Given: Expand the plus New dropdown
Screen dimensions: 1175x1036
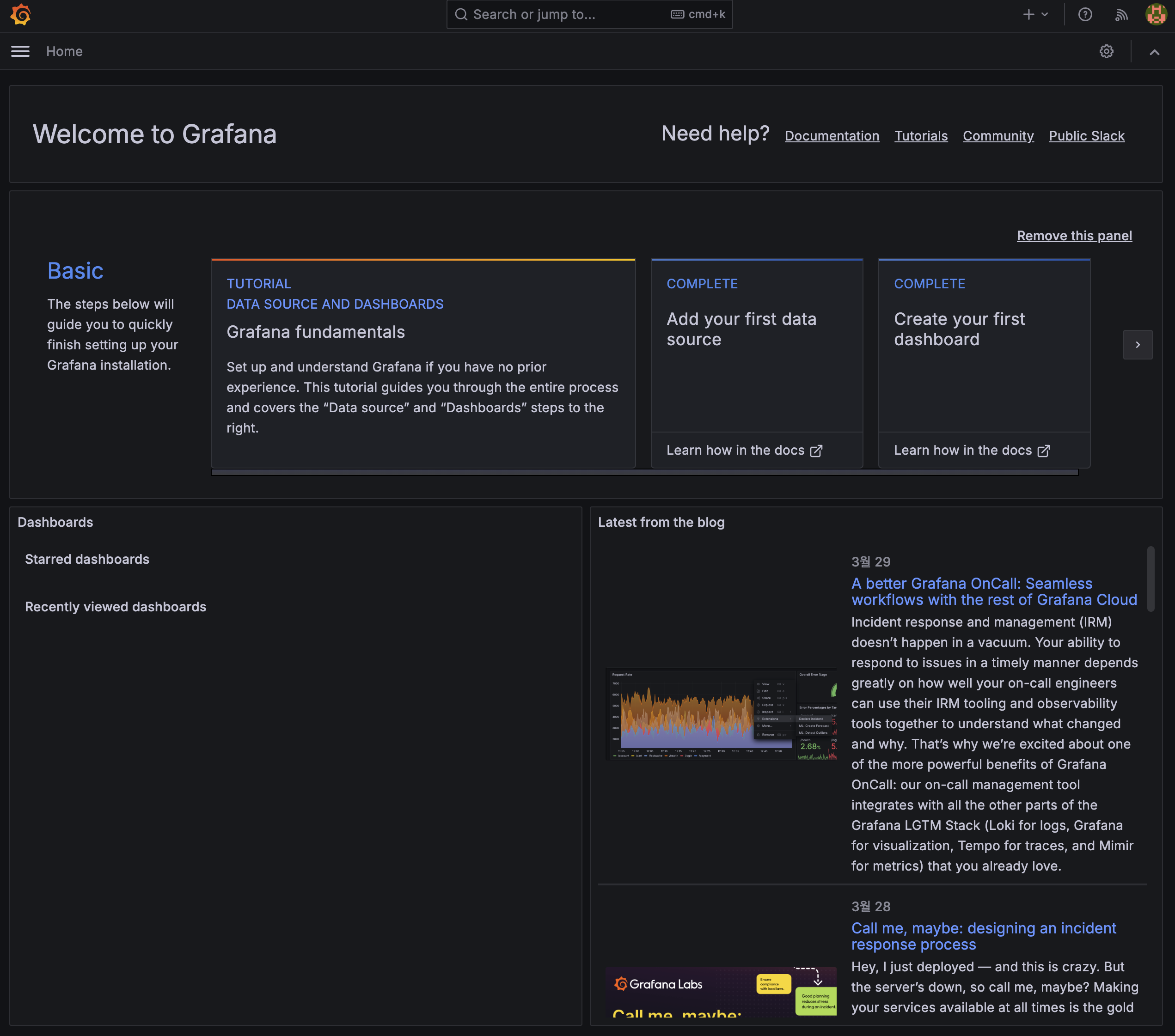Looking at the screenshot, I should (1035, 14).
